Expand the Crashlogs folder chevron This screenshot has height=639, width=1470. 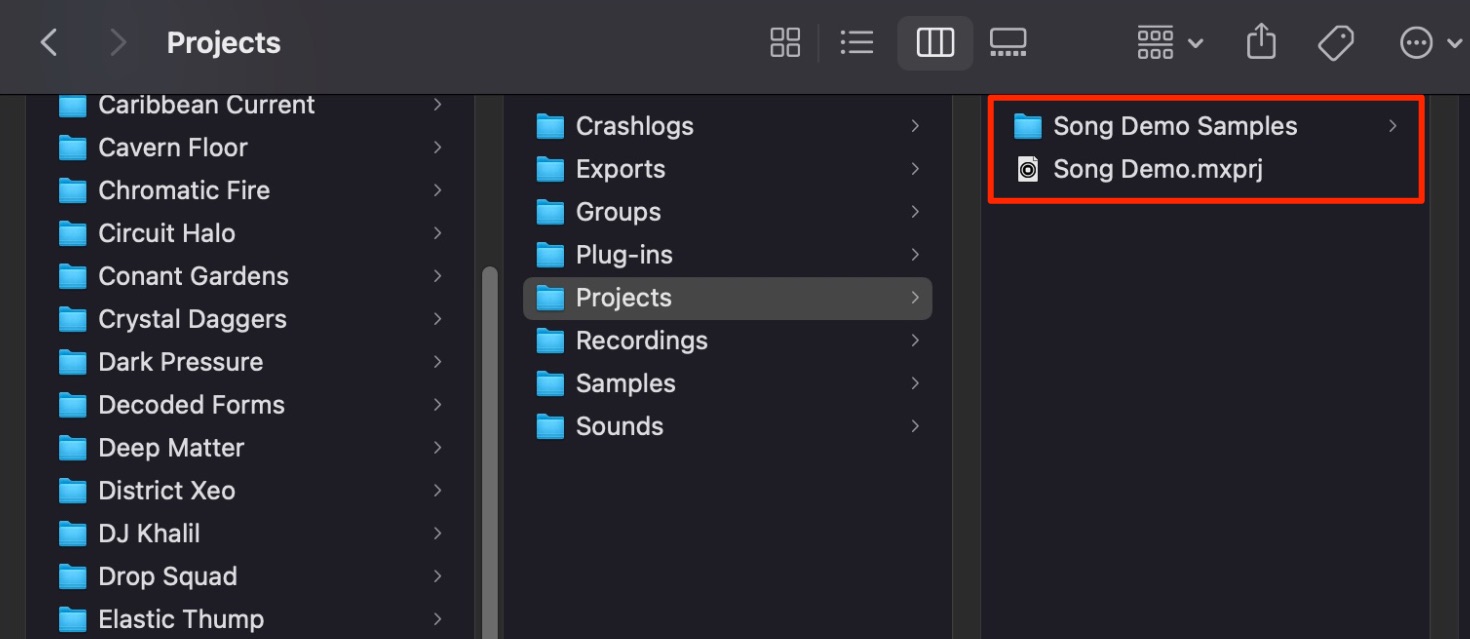click(914, 126)
